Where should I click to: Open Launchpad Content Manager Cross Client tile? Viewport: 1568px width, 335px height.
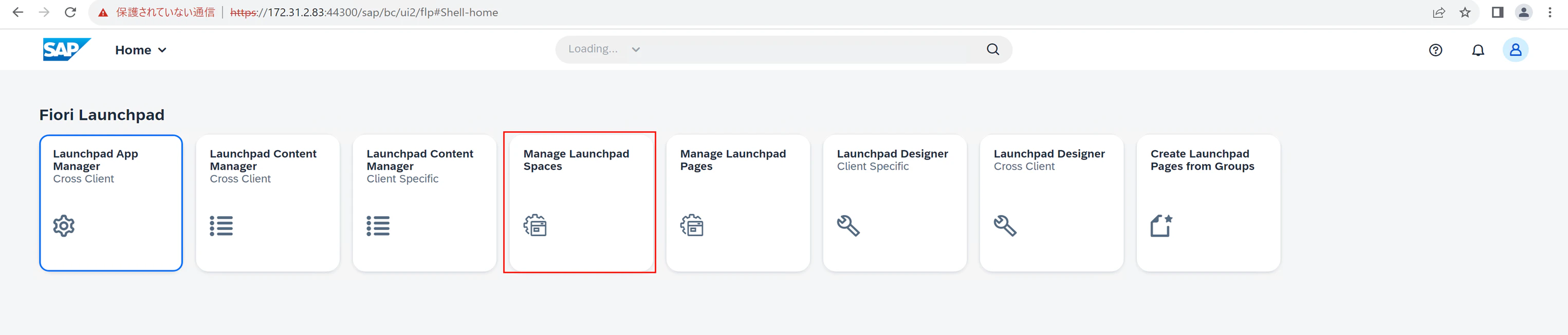pyautogui.click(x=268, y=203)
